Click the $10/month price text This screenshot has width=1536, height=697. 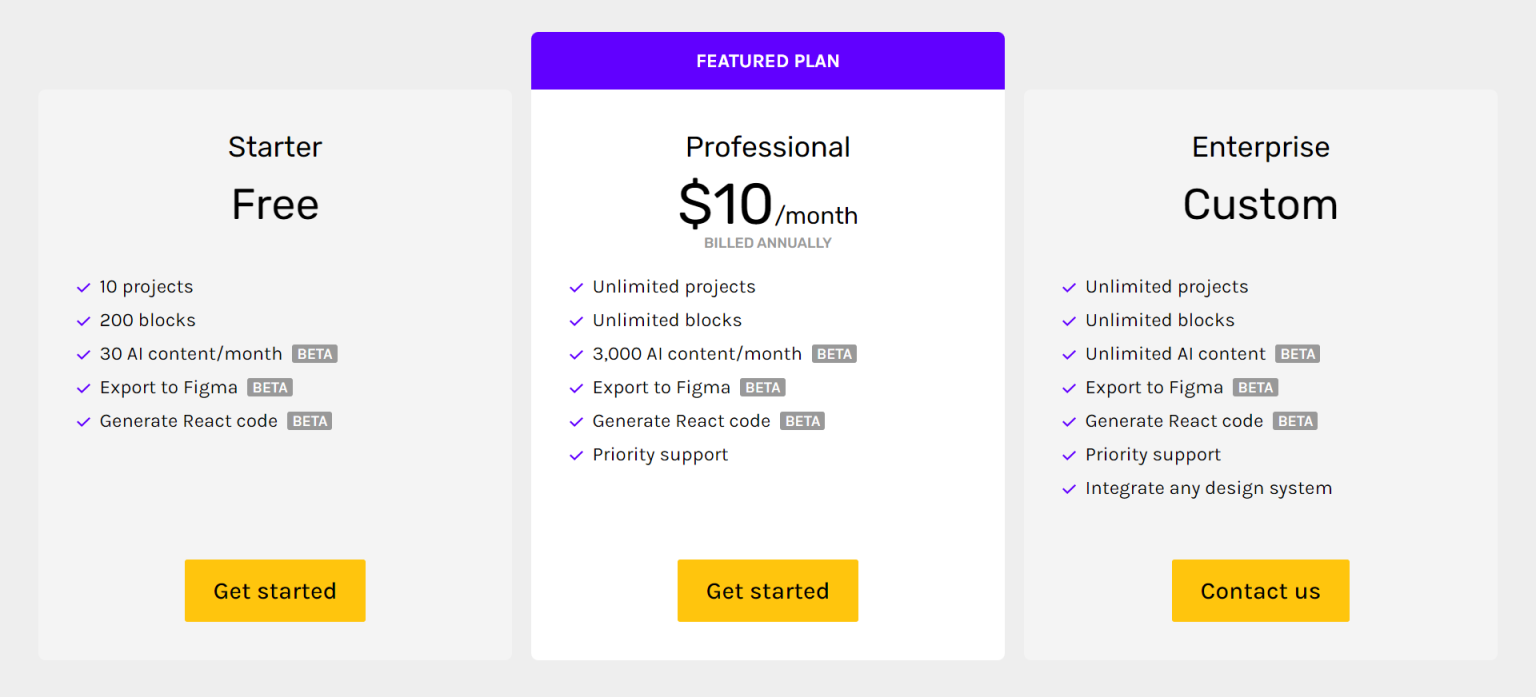[767, 205]
